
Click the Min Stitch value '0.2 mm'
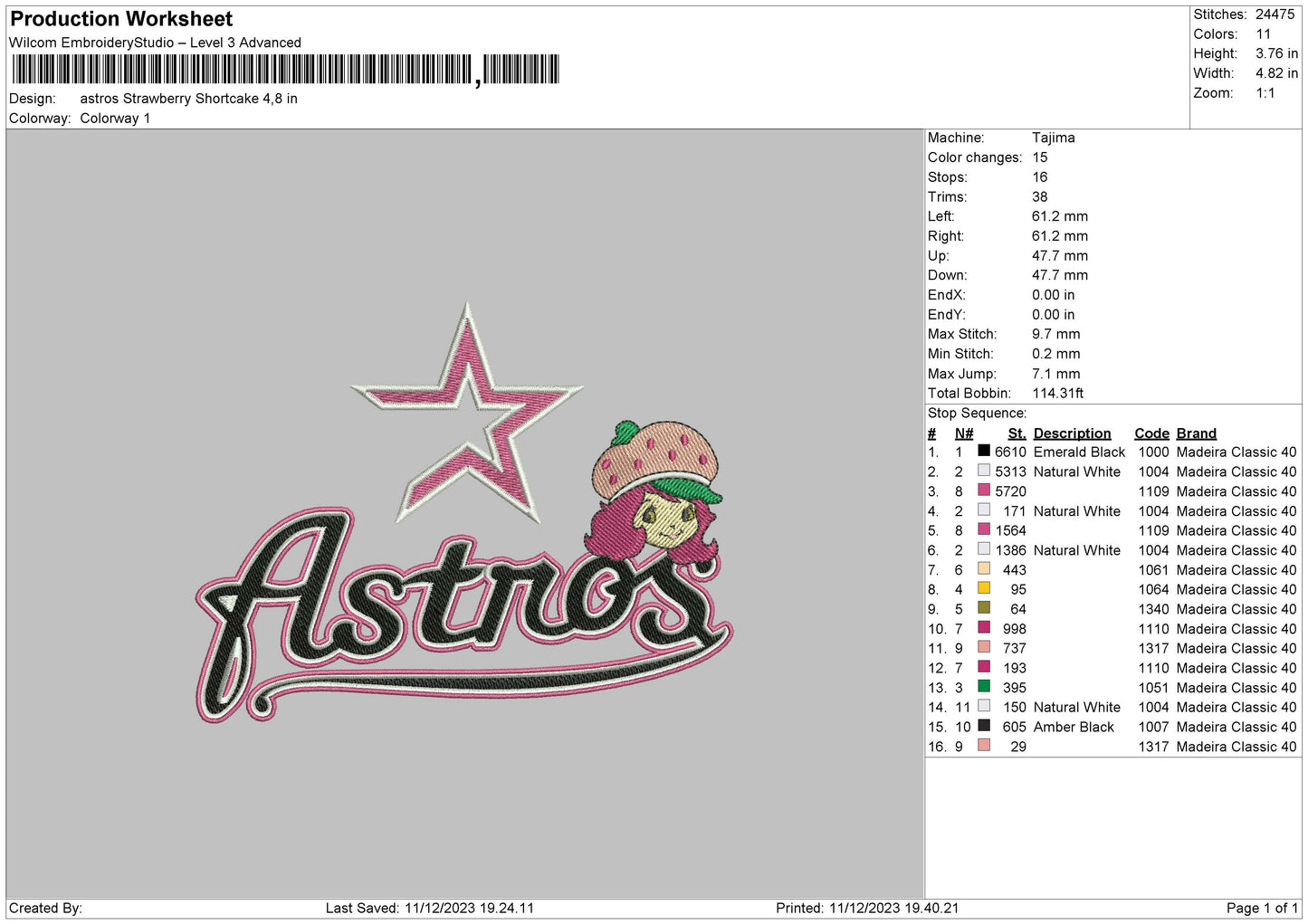1055,354
